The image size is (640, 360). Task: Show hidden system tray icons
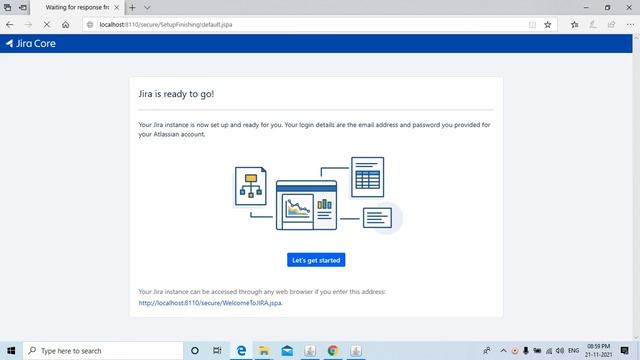(503, 351)
